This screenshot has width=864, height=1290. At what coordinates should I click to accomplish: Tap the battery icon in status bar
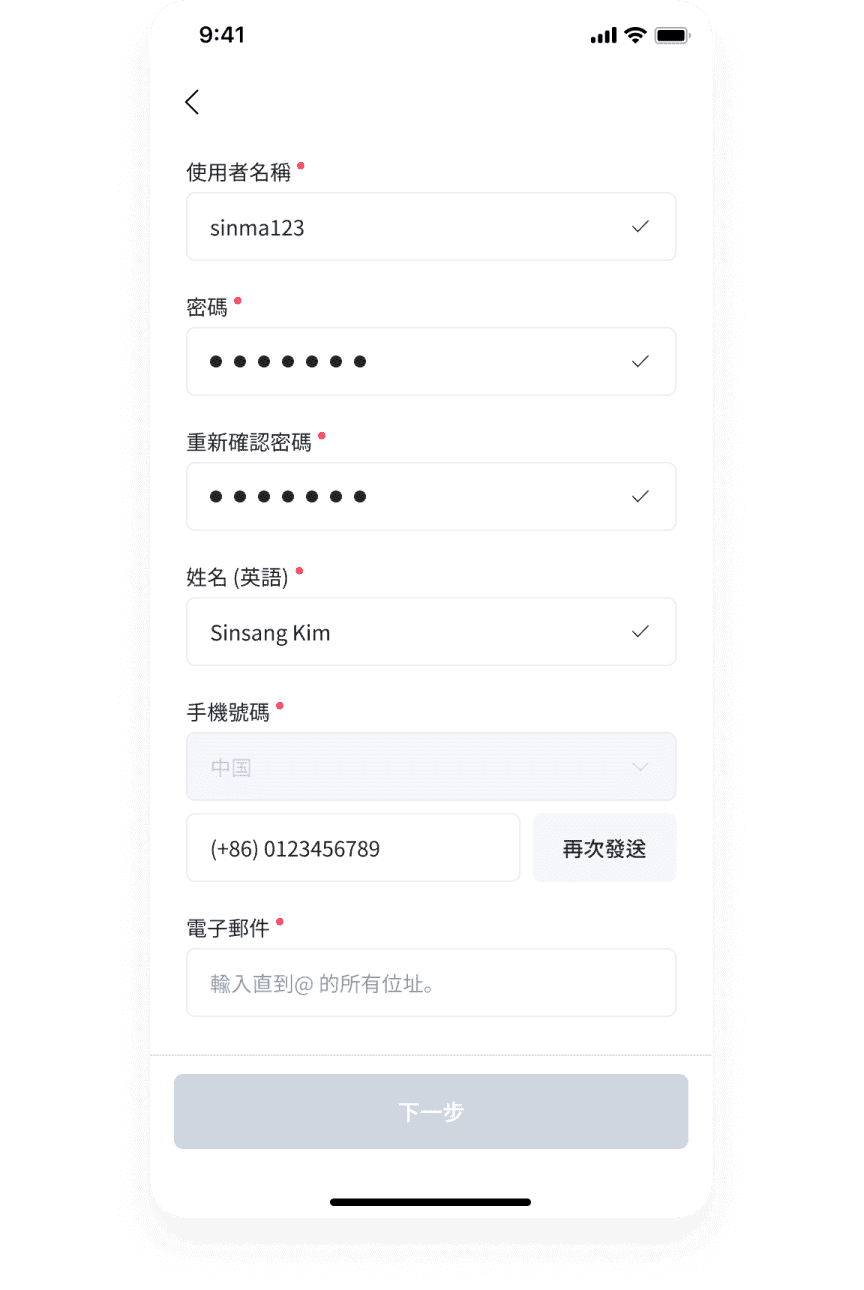click(672, 35)
